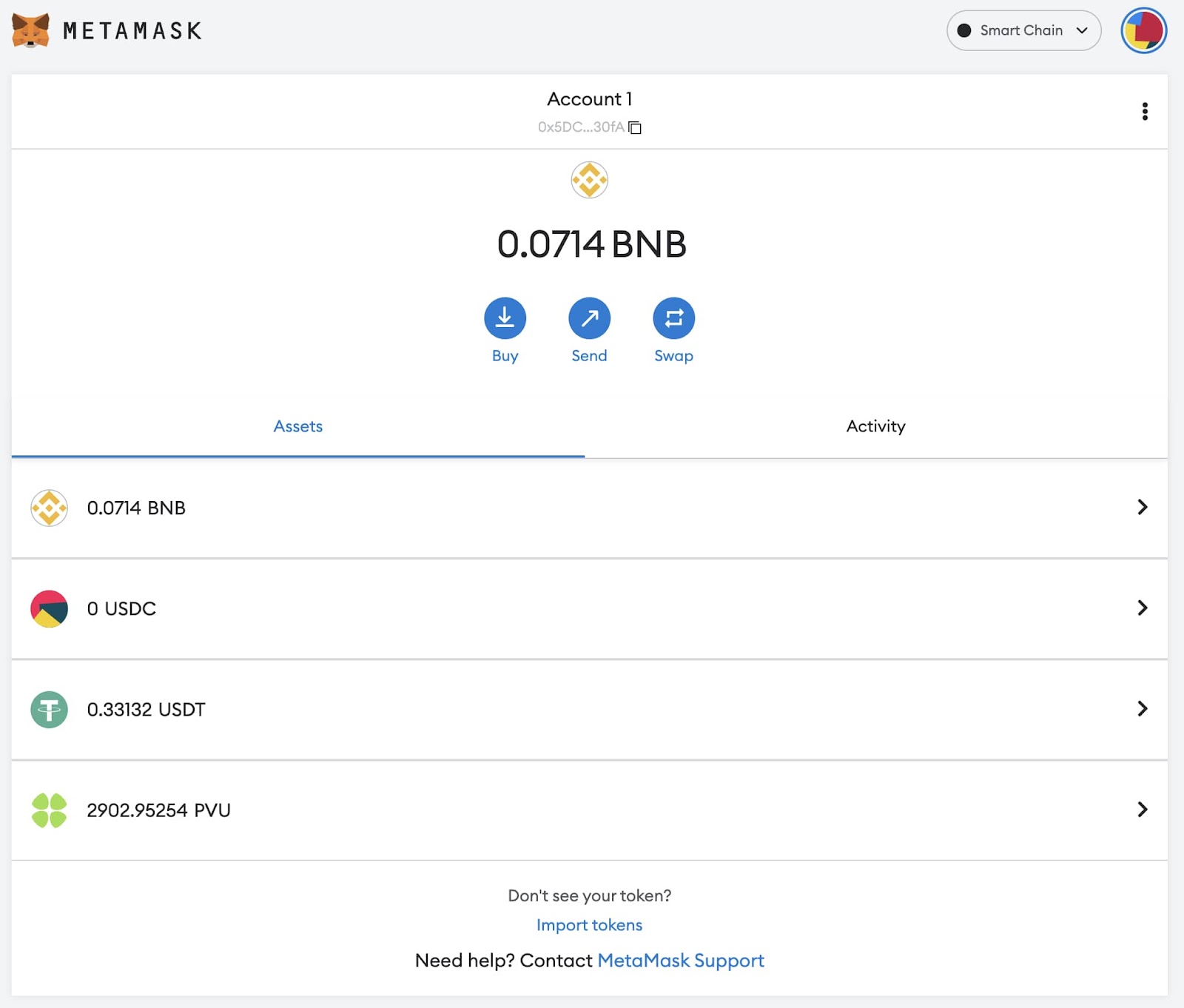Expand the 2902.95254 PVU row chevron
This screenshot has height=1008, width=1184.
coord(1143,809)
